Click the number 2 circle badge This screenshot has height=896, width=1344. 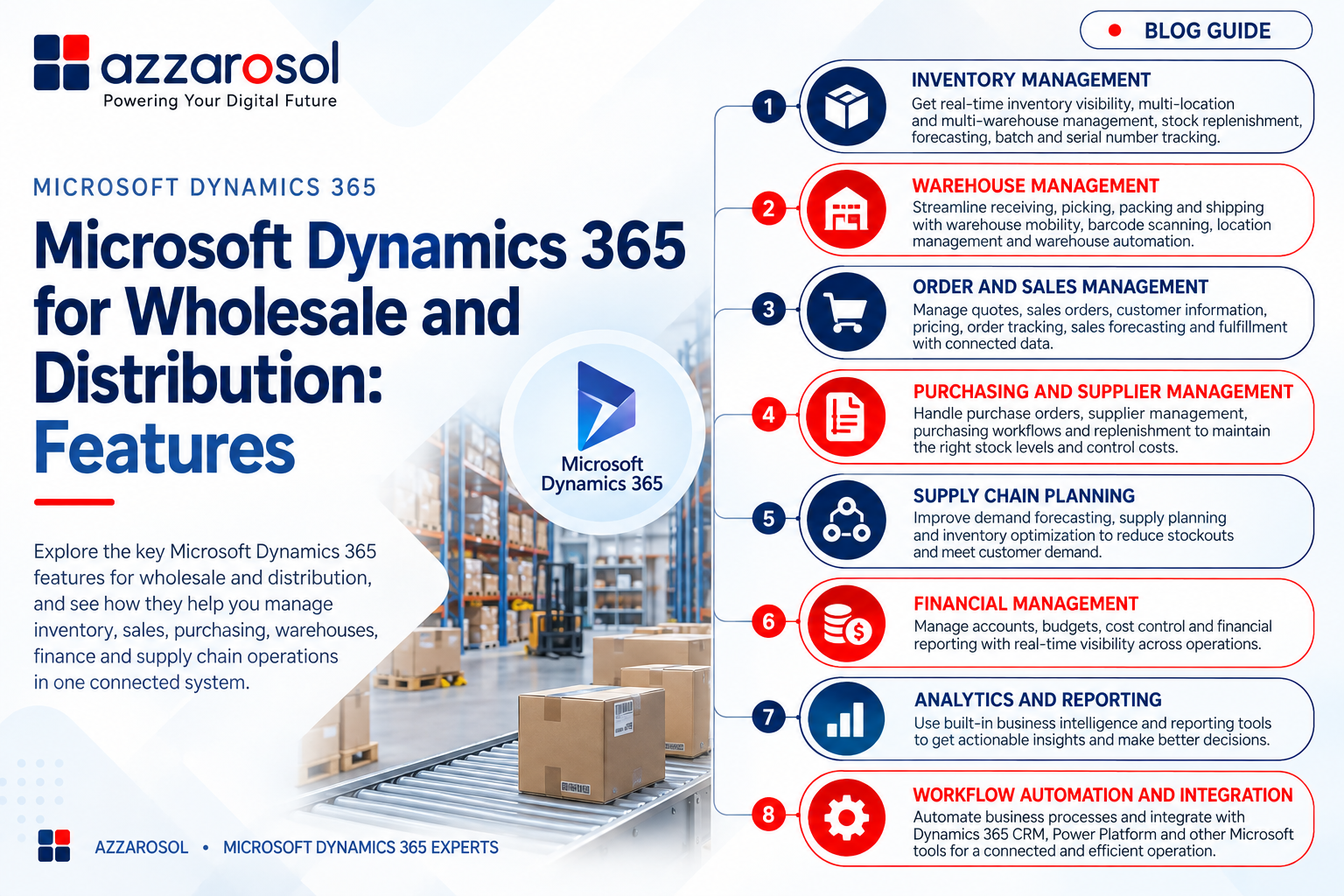768,208
